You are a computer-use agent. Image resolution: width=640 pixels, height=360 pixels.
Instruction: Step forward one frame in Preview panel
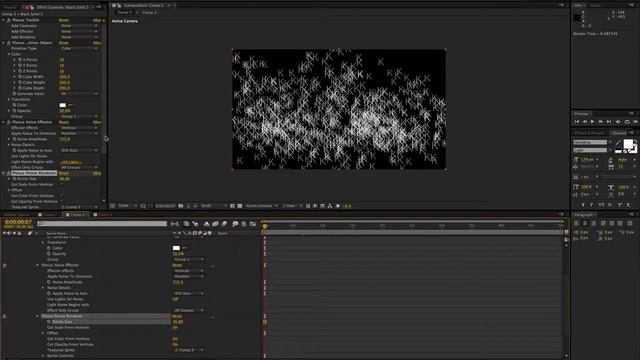pyautogui.click(x=600, y=122)
